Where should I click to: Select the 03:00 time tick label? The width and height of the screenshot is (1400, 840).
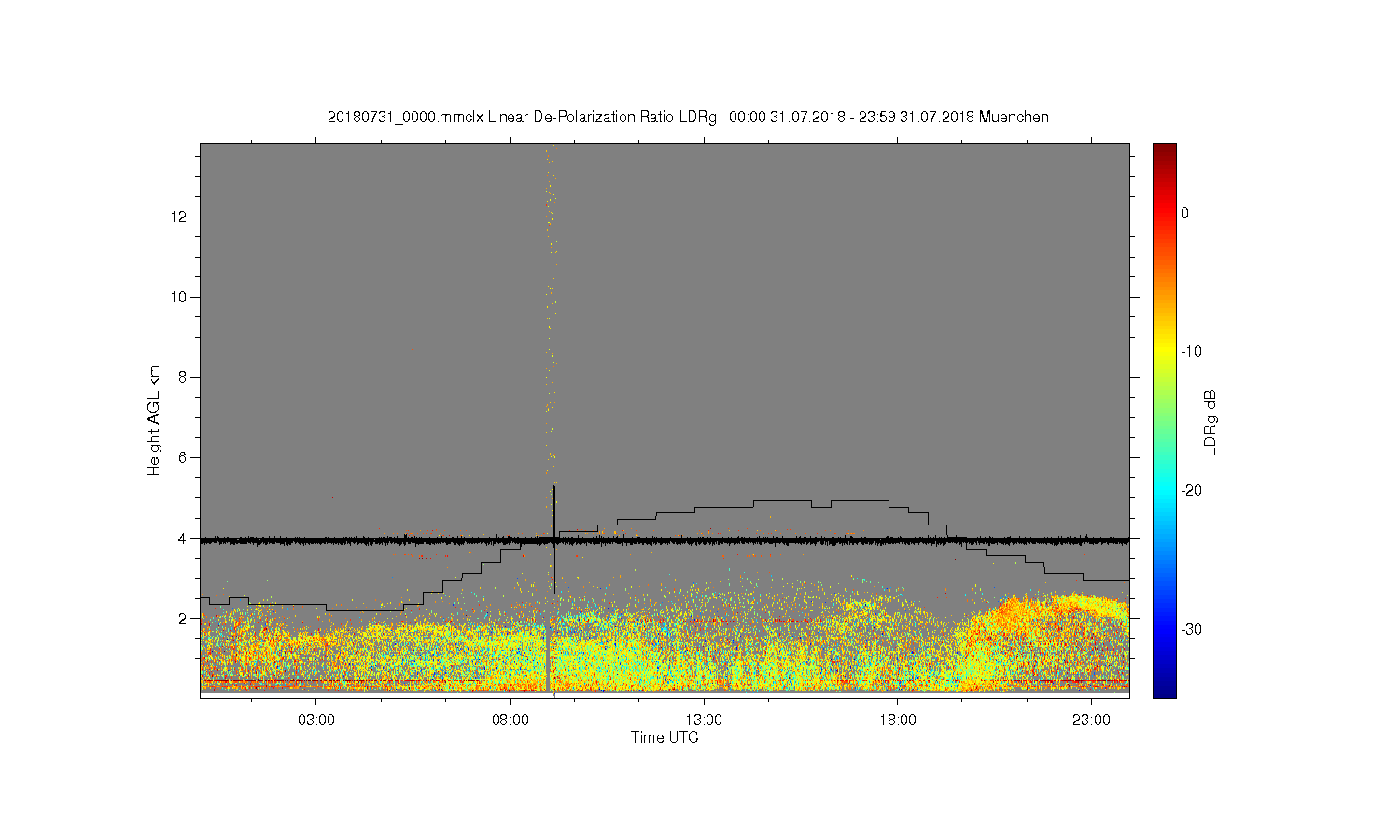pos(316,721)
